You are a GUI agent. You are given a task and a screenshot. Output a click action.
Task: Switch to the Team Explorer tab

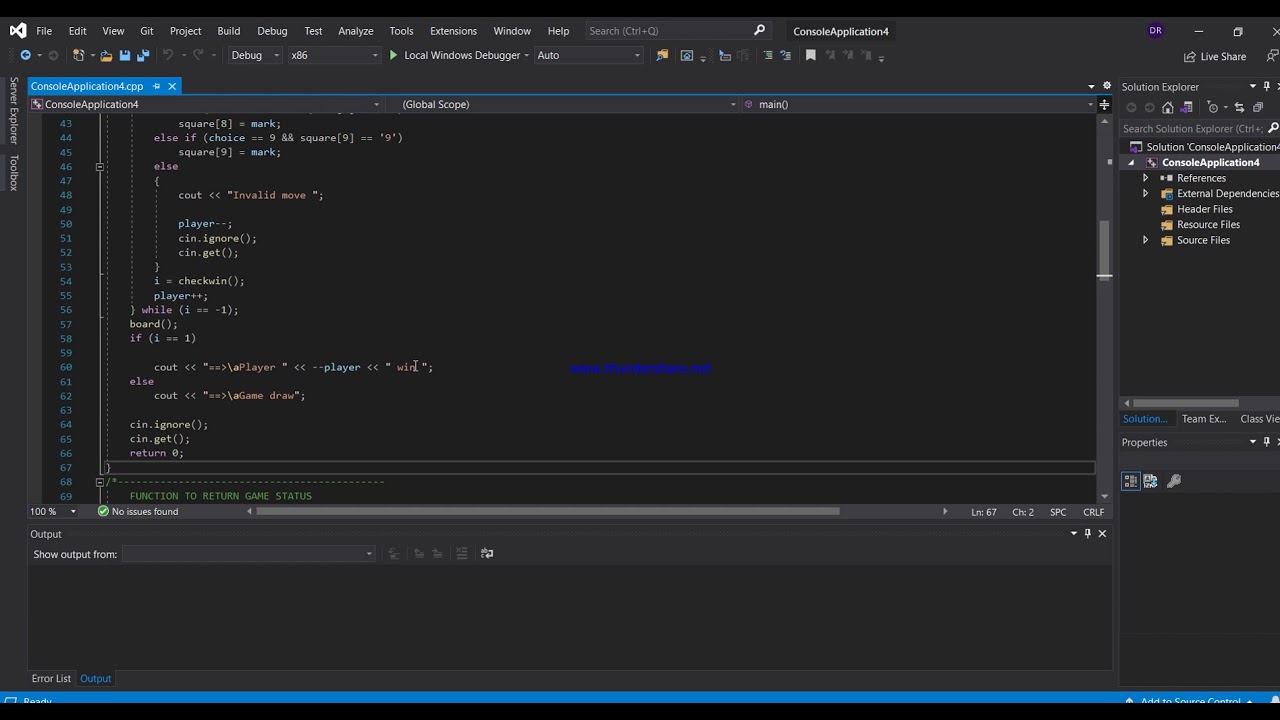(1203, 419)
